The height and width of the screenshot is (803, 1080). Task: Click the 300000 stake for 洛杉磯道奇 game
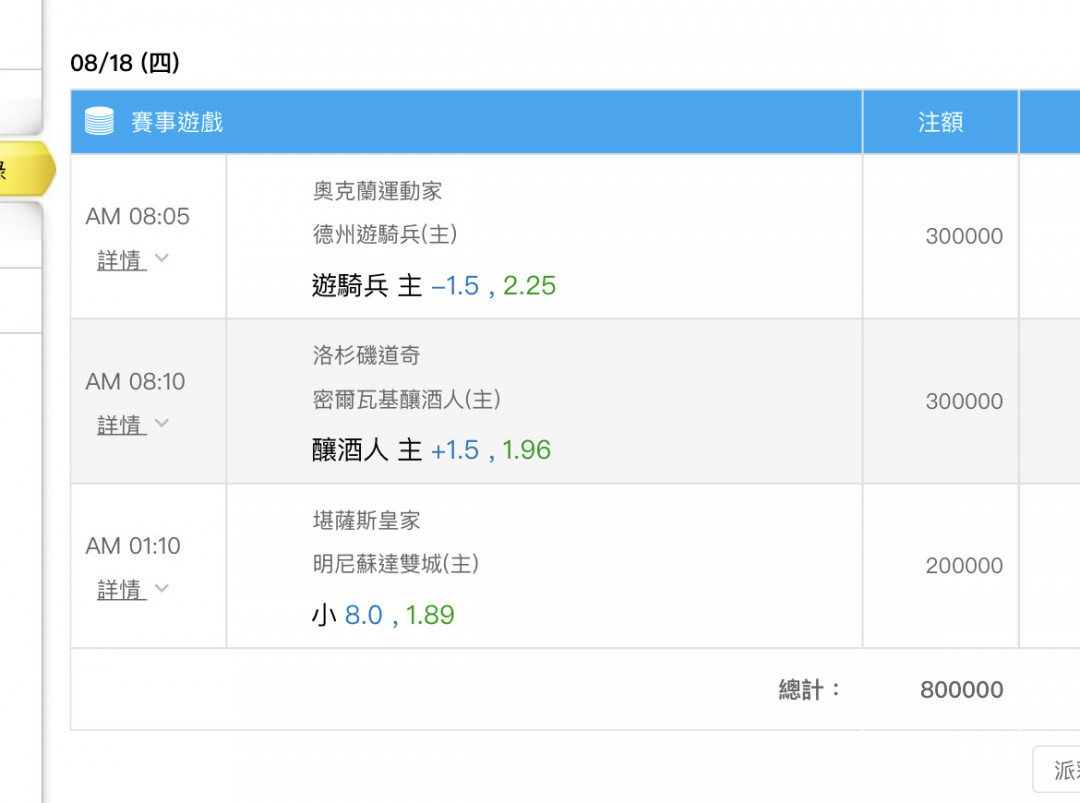964,401
